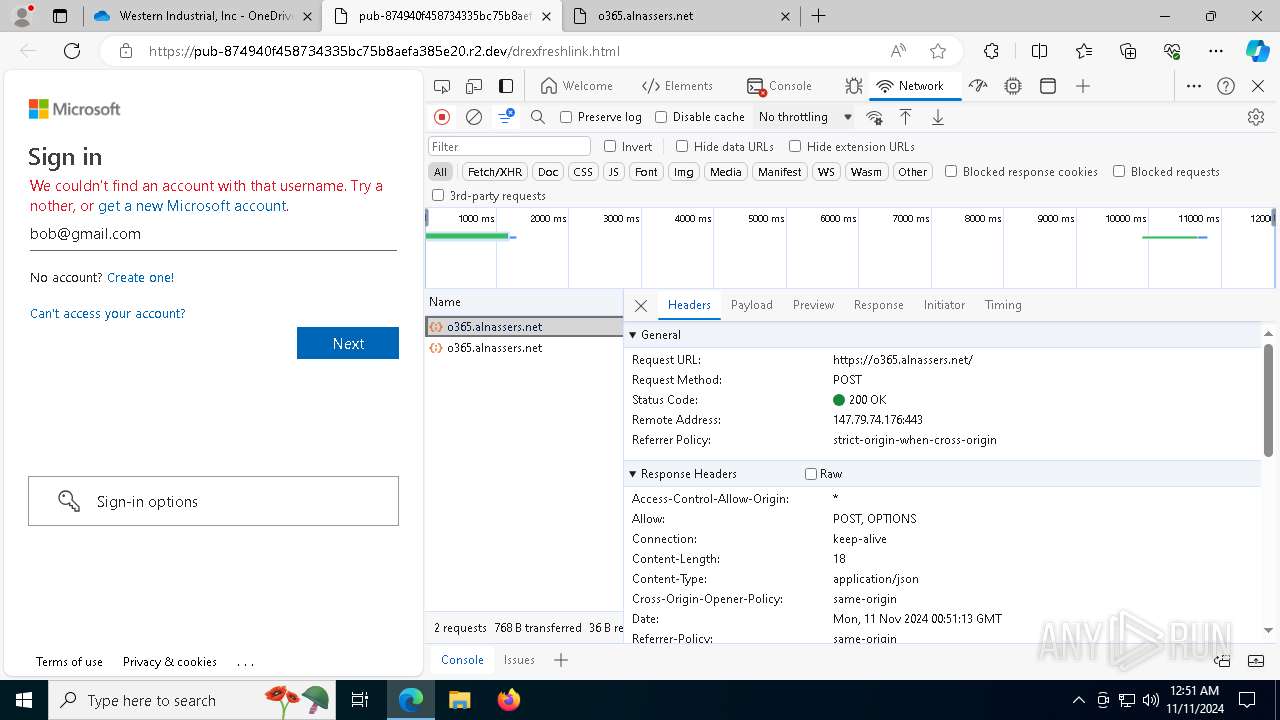This screenshot has width=1280, height=720.
Task: Click in the network Filter field
Action: [509, 146]
